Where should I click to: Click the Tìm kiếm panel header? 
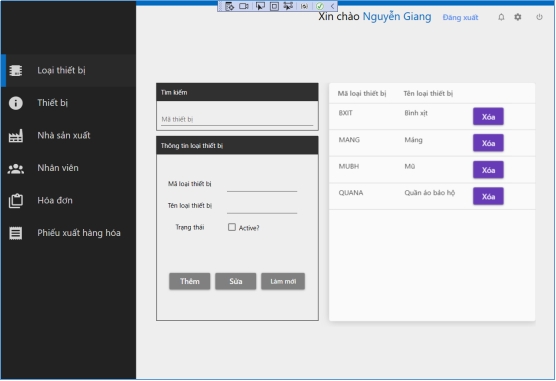(237, 93)
